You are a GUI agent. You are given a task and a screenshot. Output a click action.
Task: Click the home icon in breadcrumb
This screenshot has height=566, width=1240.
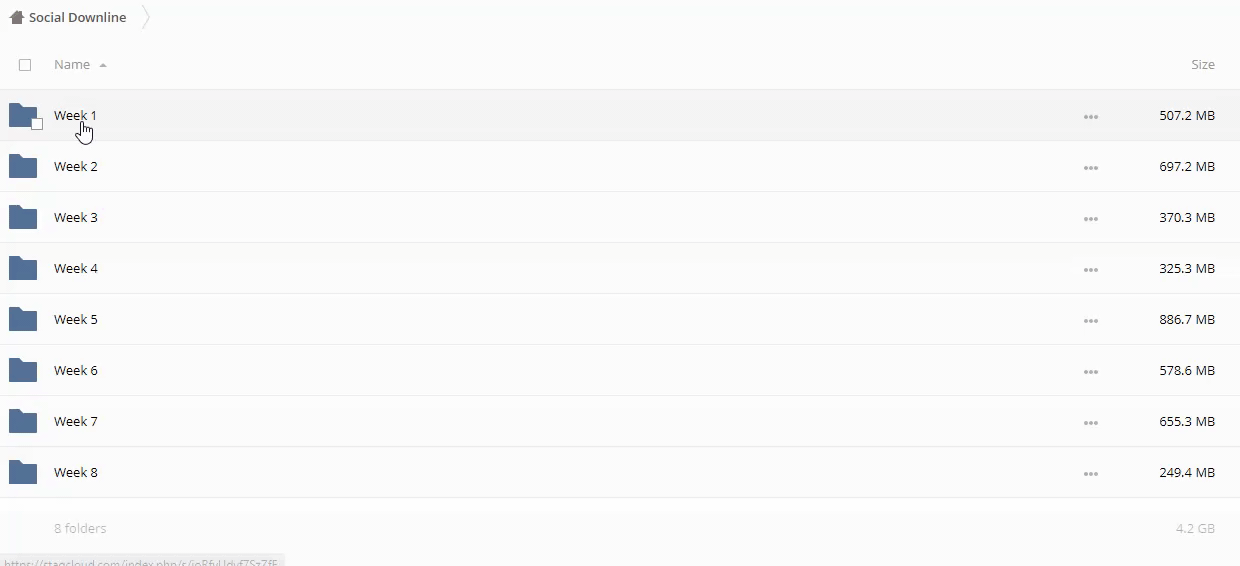(16, 17)
